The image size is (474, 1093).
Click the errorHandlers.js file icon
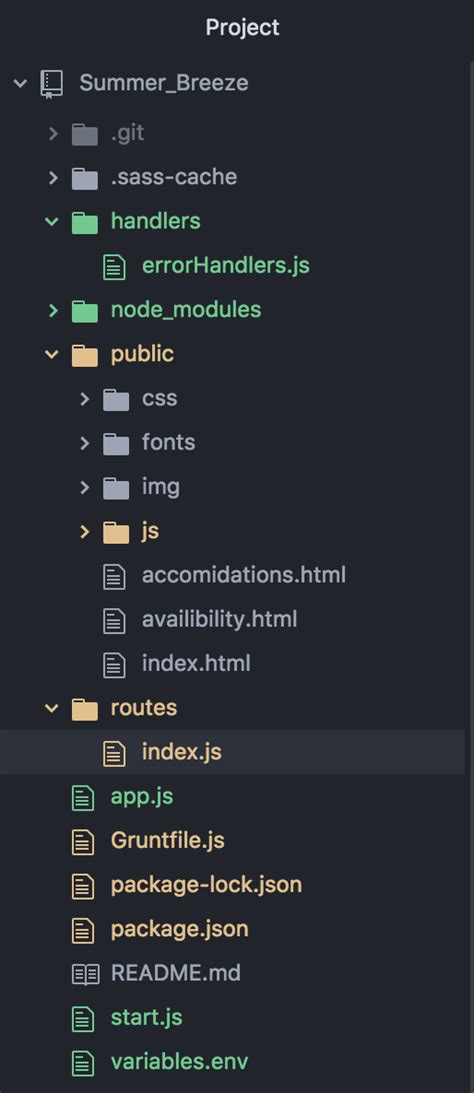114,266
